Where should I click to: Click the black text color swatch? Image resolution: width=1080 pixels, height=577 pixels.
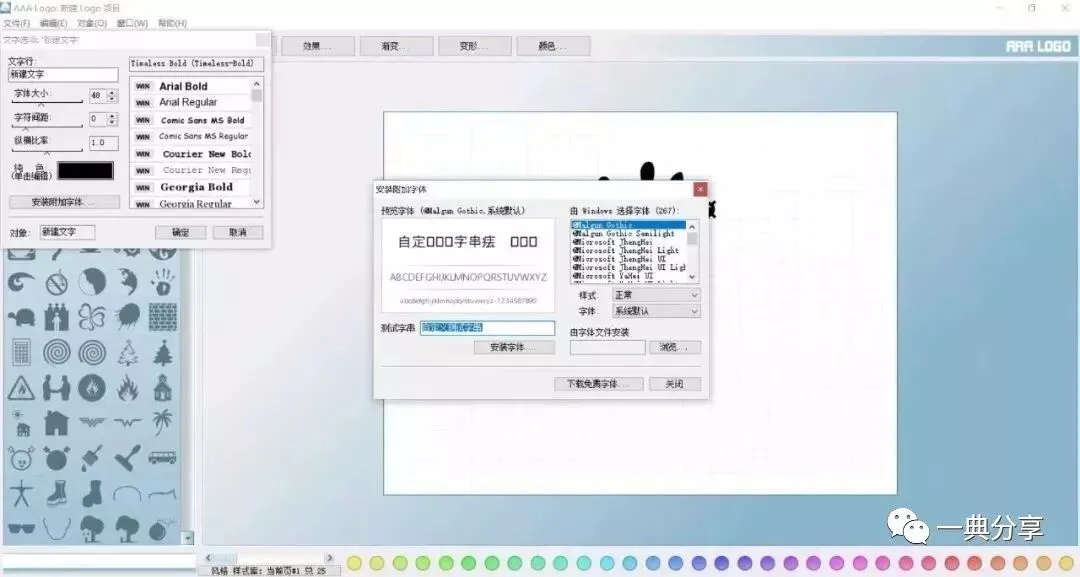[85, 171]
